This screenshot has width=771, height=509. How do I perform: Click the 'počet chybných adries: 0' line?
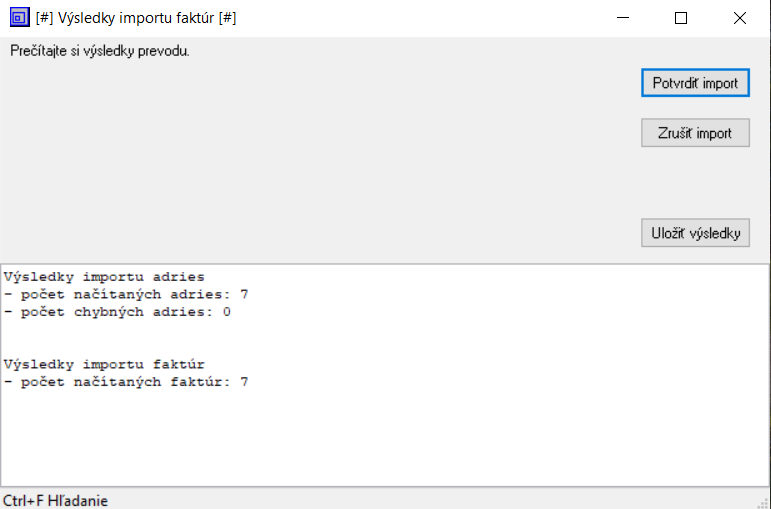[117, 312]
